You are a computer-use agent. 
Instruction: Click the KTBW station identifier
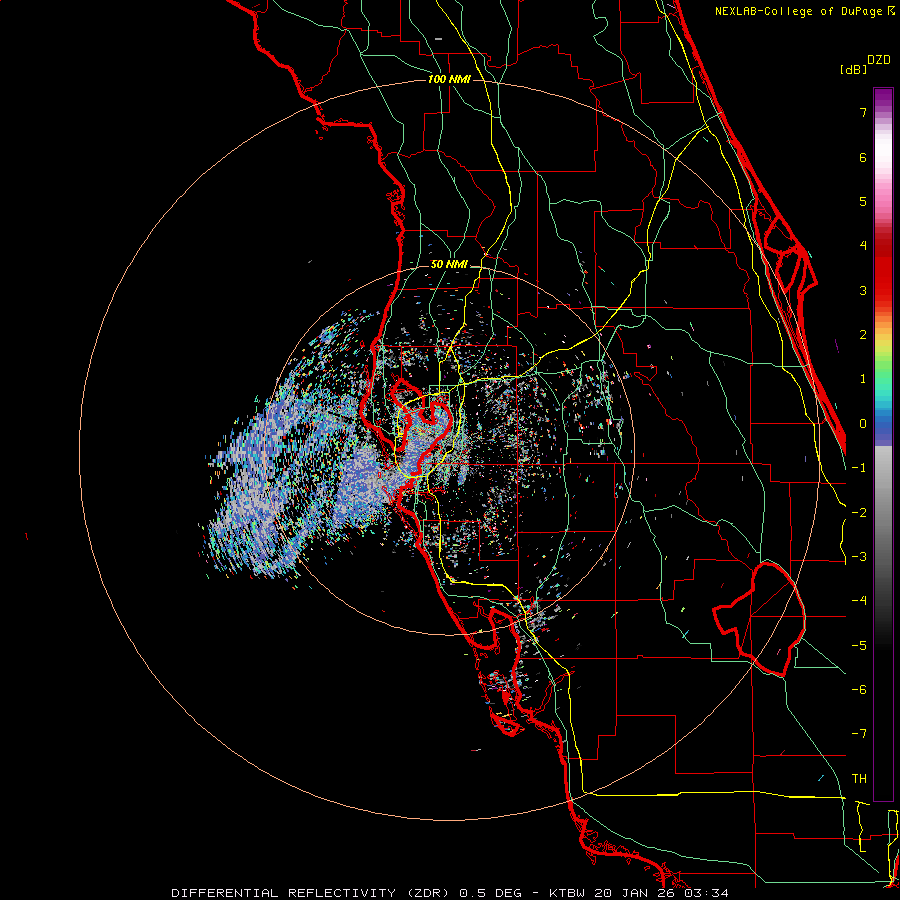(568, 893)
